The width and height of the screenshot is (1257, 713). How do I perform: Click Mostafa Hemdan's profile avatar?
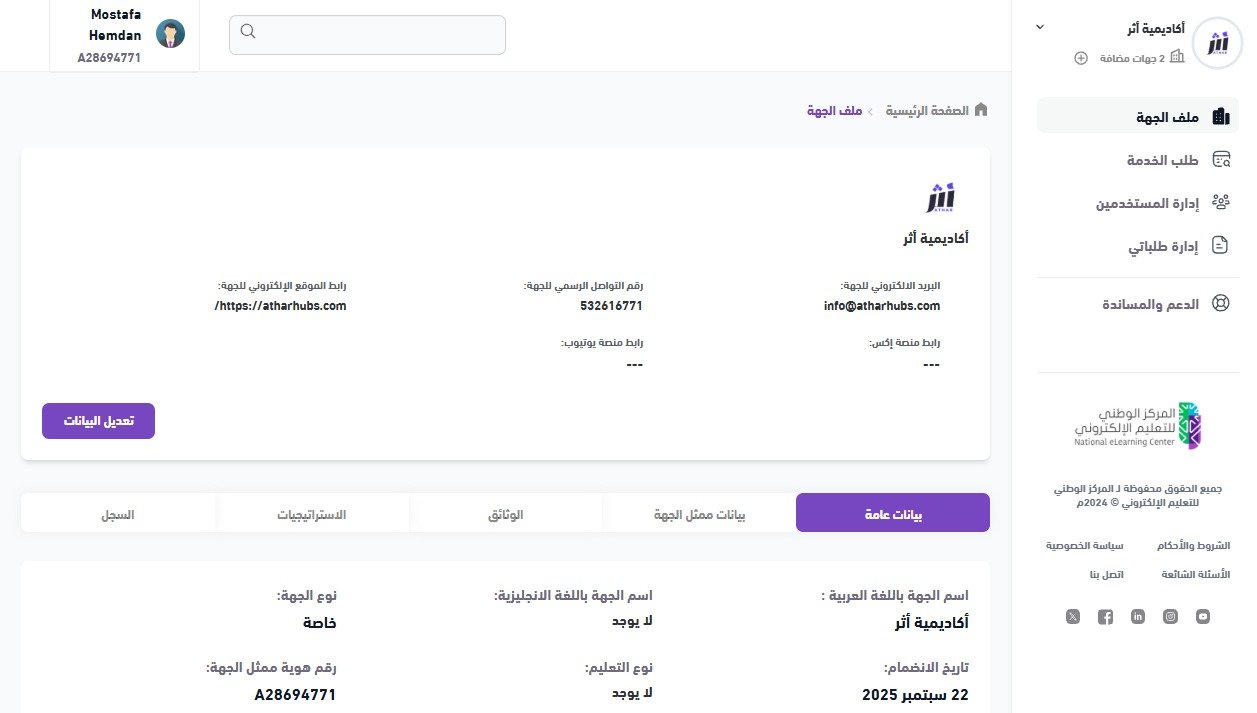171,34
